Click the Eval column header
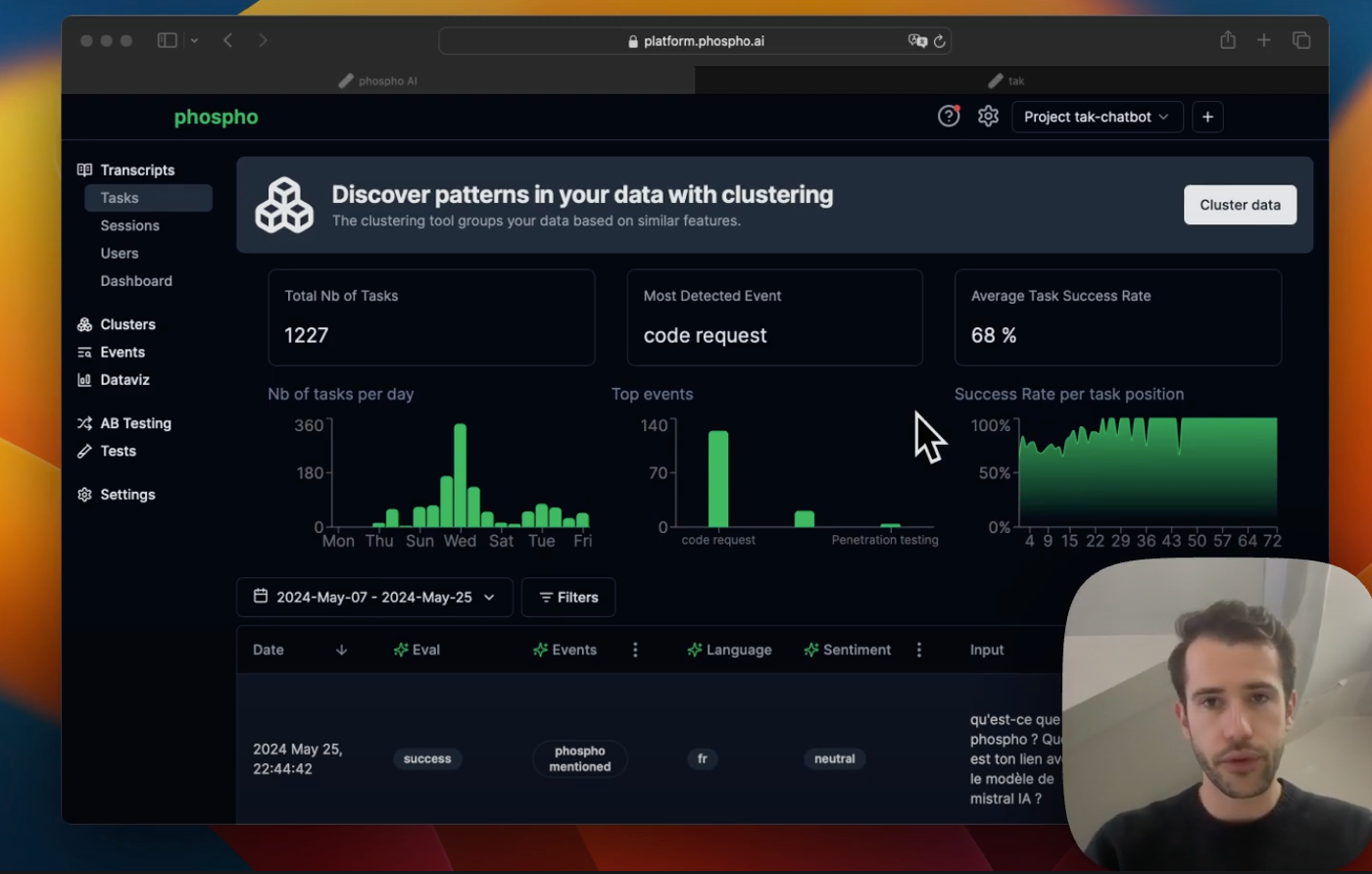This screenshot has width=1372, height=874. [x=426, y=650]
